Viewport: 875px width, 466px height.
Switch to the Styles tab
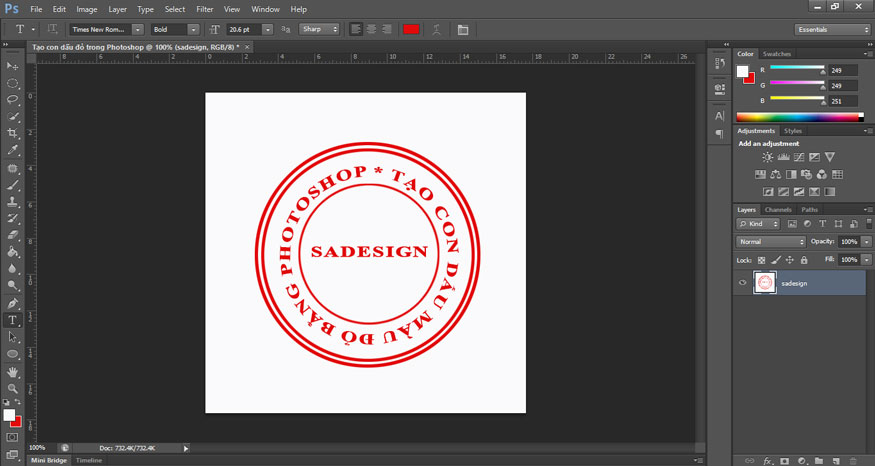point(792,131)
